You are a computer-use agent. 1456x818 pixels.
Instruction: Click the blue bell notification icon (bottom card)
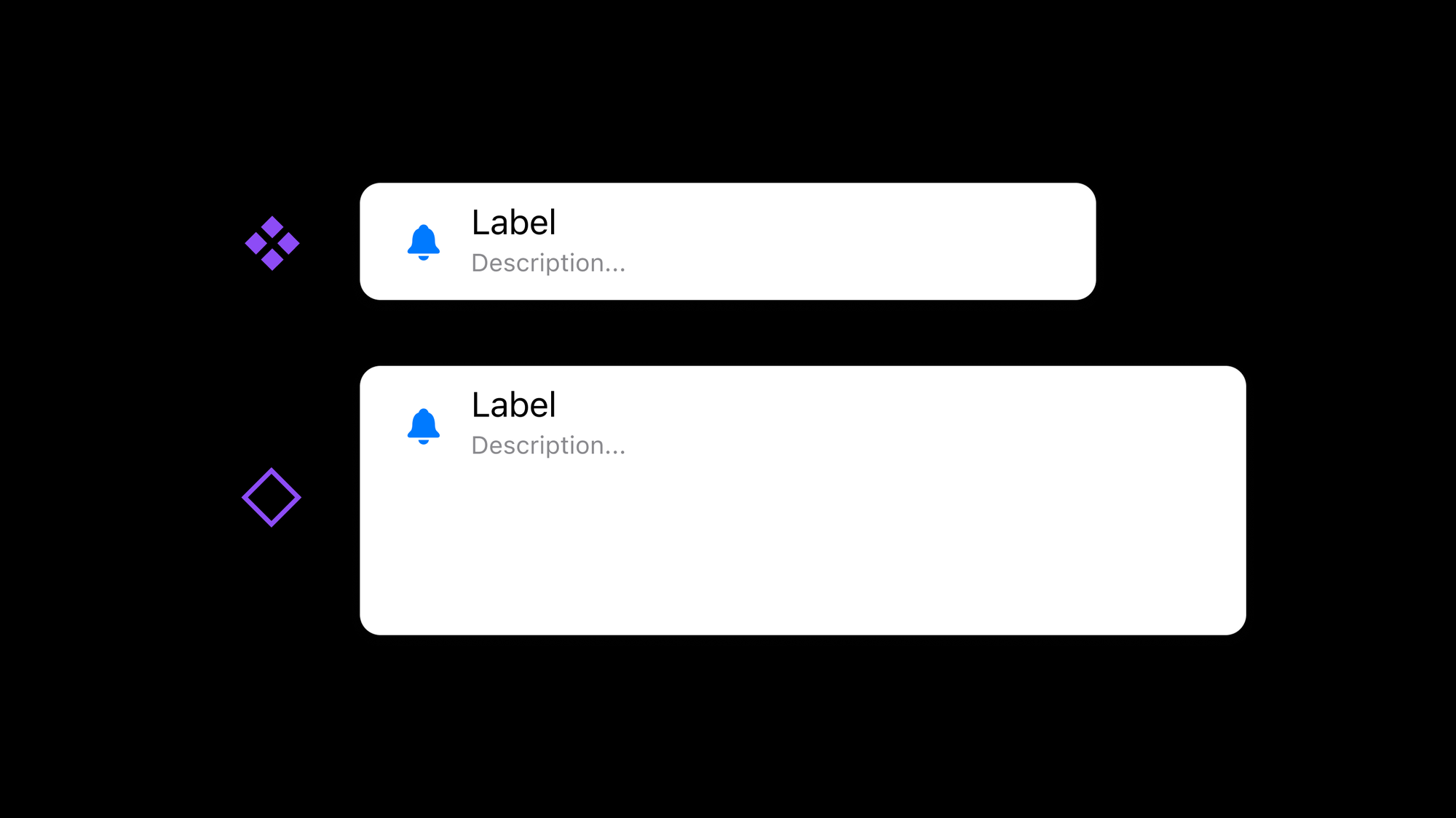[422, 423]
